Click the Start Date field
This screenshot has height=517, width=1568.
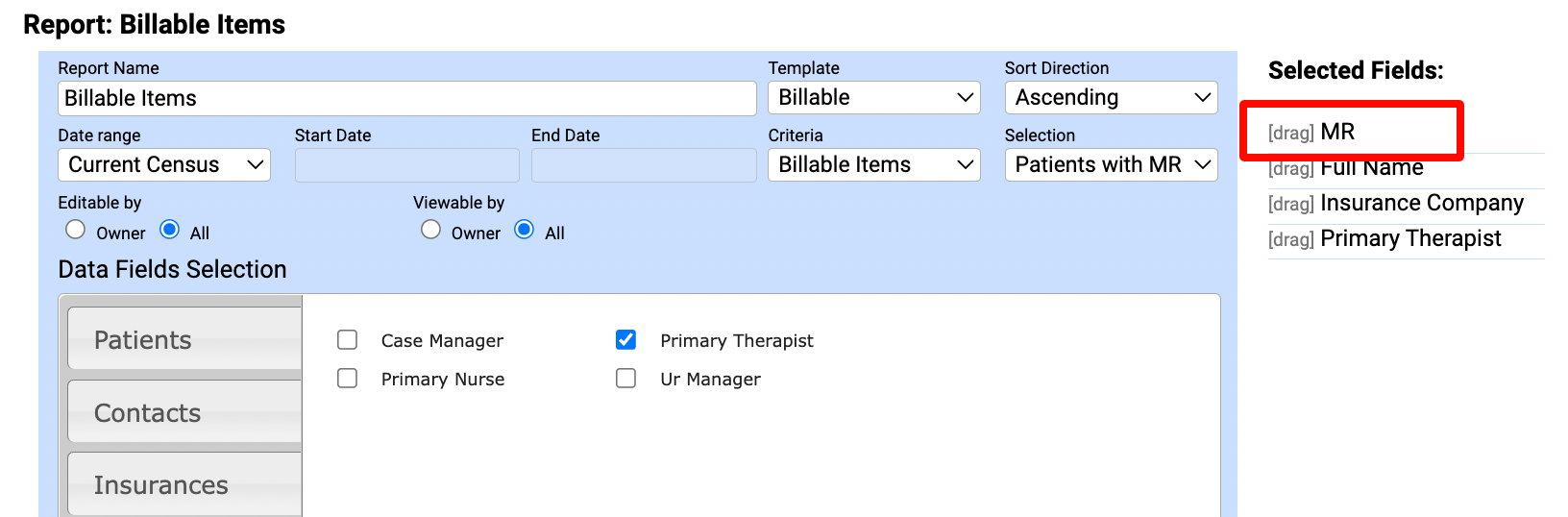click(406, 165)
